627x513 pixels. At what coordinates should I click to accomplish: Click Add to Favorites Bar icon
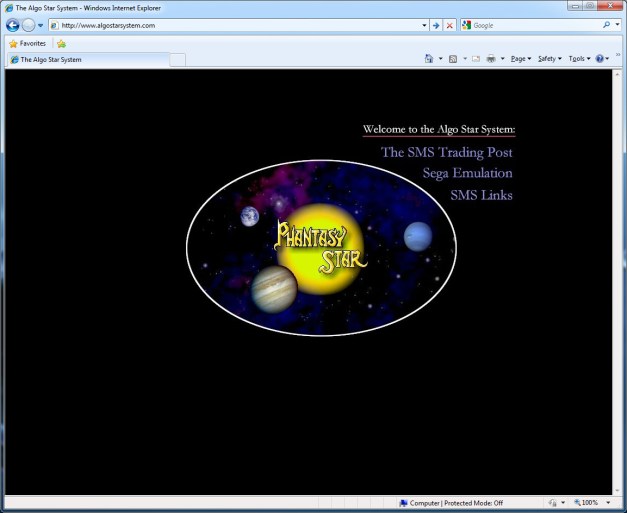click(x=61, y=44)
